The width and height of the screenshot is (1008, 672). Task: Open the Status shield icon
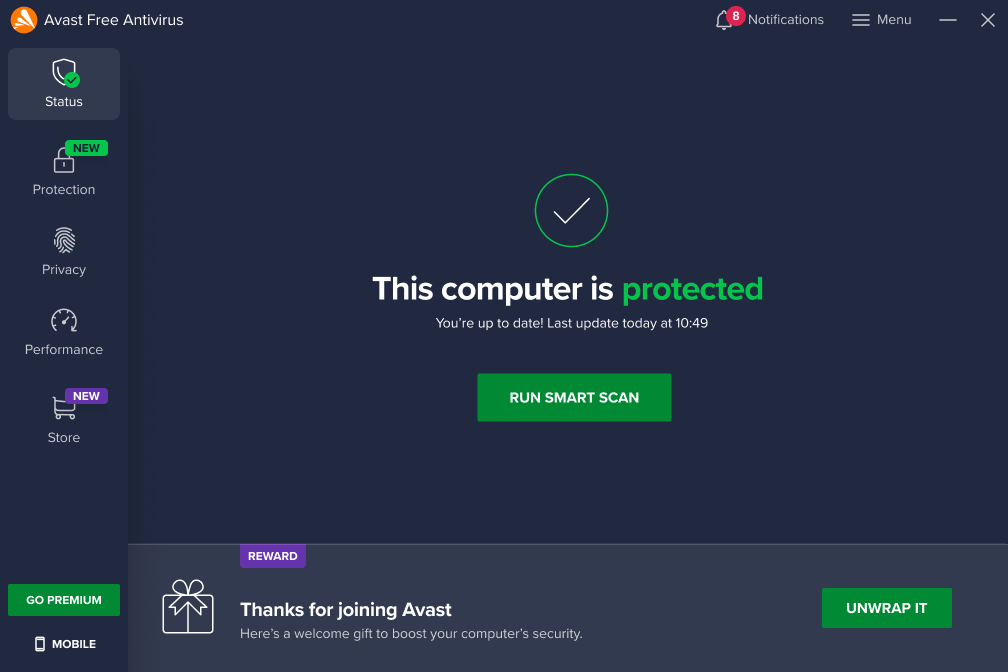click(x=65, y=73)
